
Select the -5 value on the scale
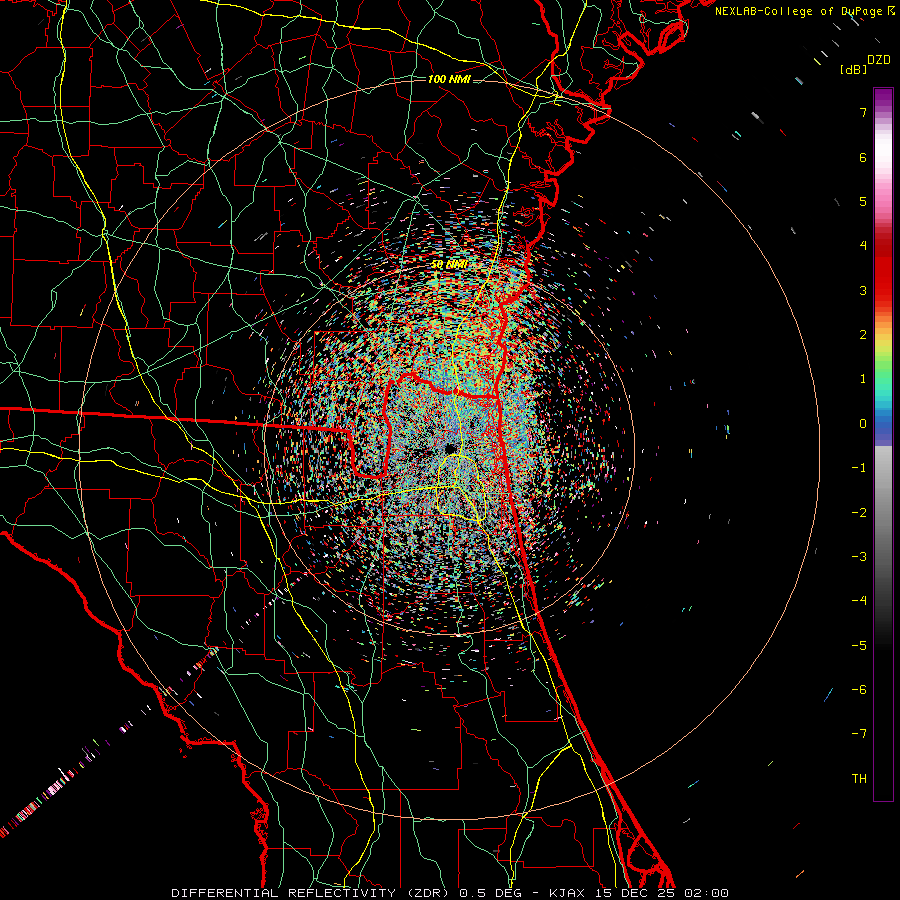[x=859, y=646]
